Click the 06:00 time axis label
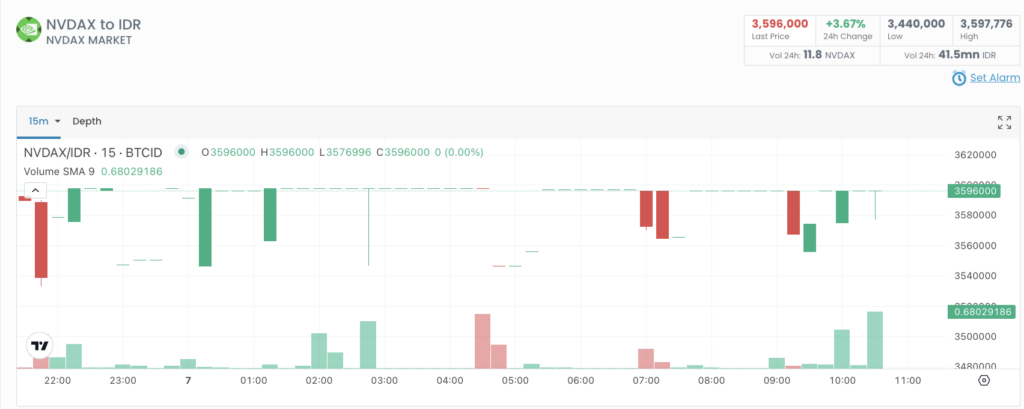This screenshot has width=1024, height=409. click(x=580, y=381)
